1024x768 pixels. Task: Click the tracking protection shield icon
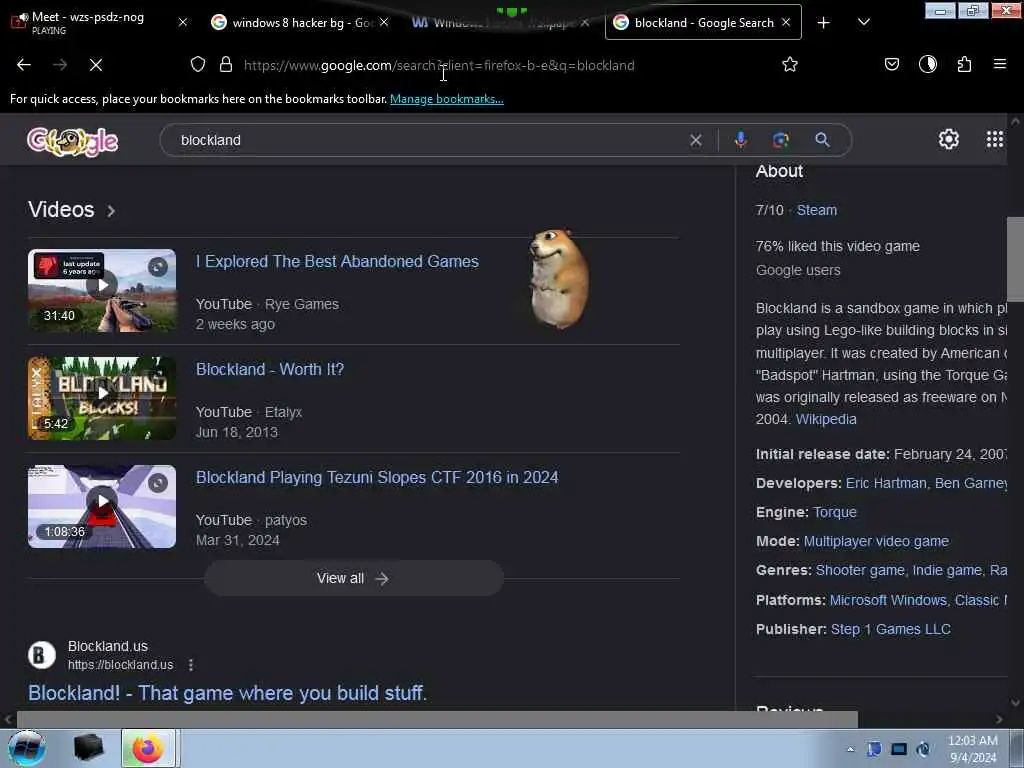[198, 64]
